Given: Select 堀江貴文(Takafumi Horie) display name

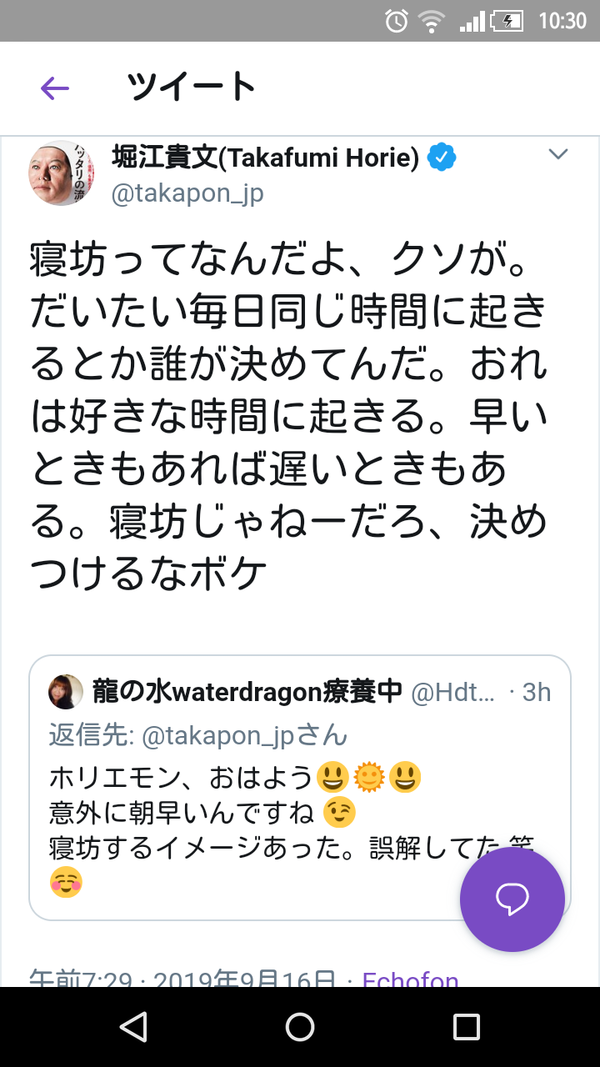Looking at the screenshot, I should [x=265, y=158].
